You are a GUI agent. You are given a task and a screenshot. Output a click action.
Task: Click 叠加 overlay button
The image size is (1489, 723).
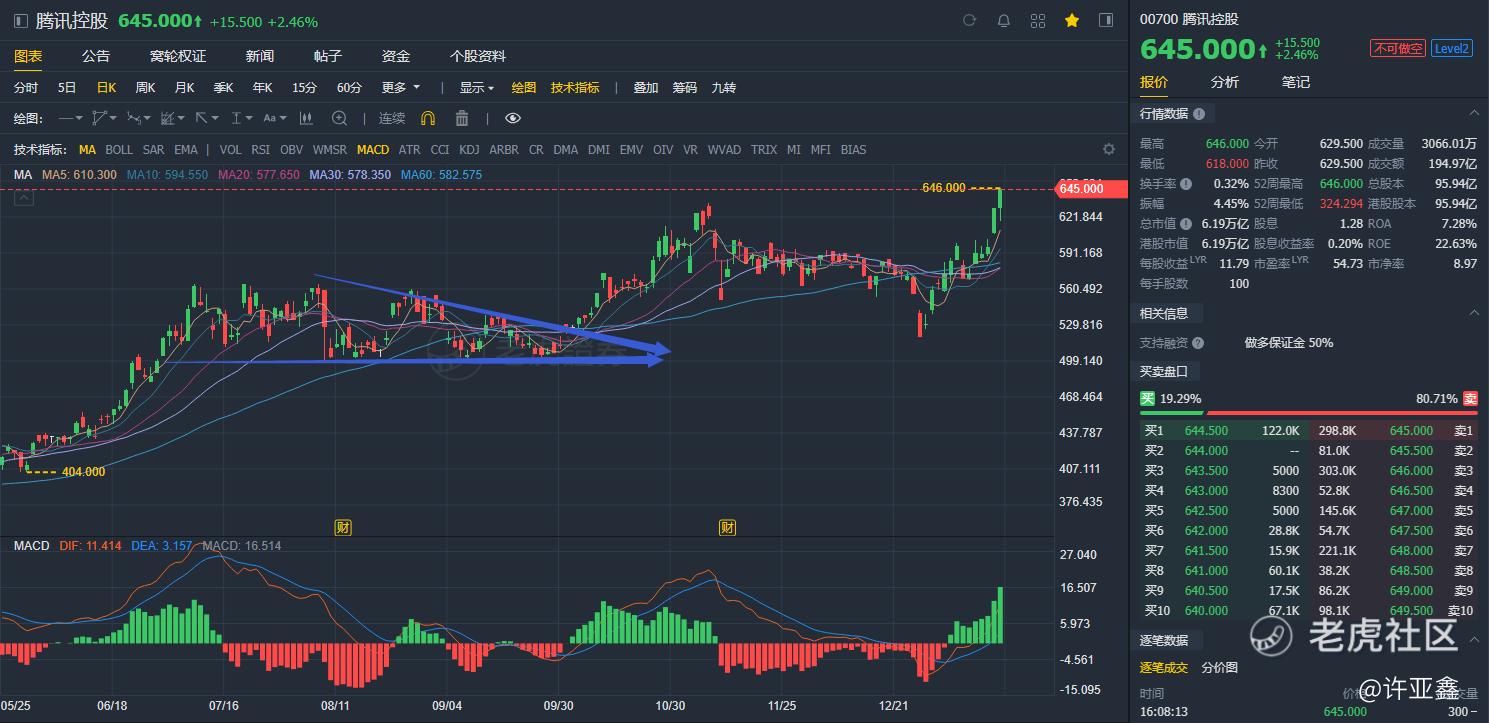(x=646, y=88)
